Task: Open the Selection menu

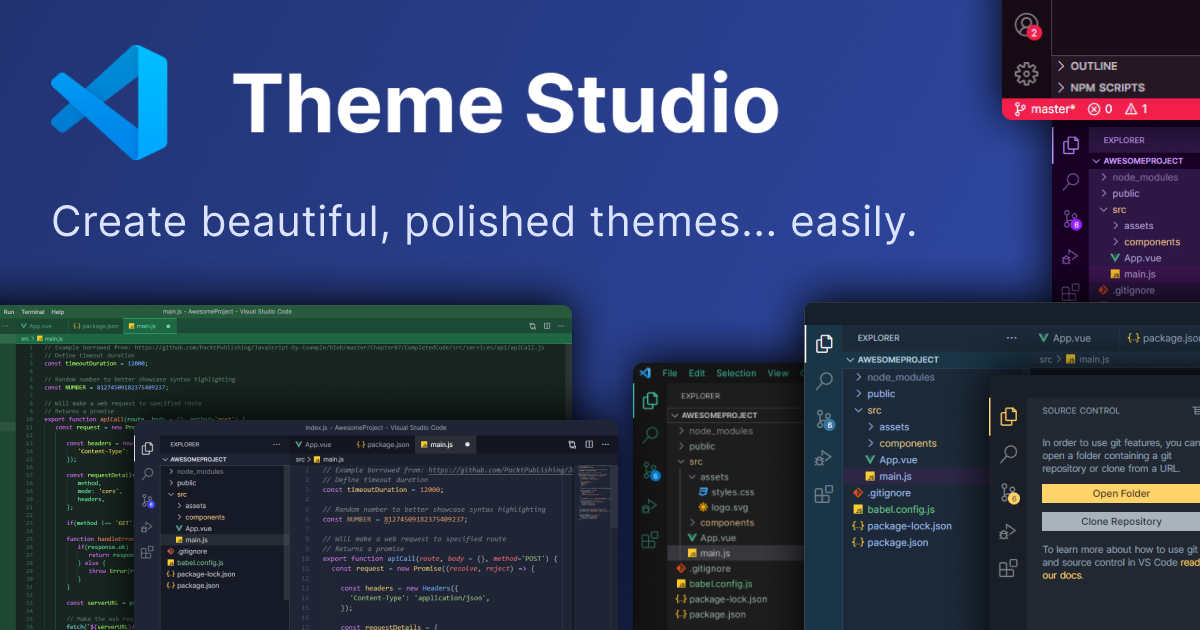Action: [x=736, y=373]
